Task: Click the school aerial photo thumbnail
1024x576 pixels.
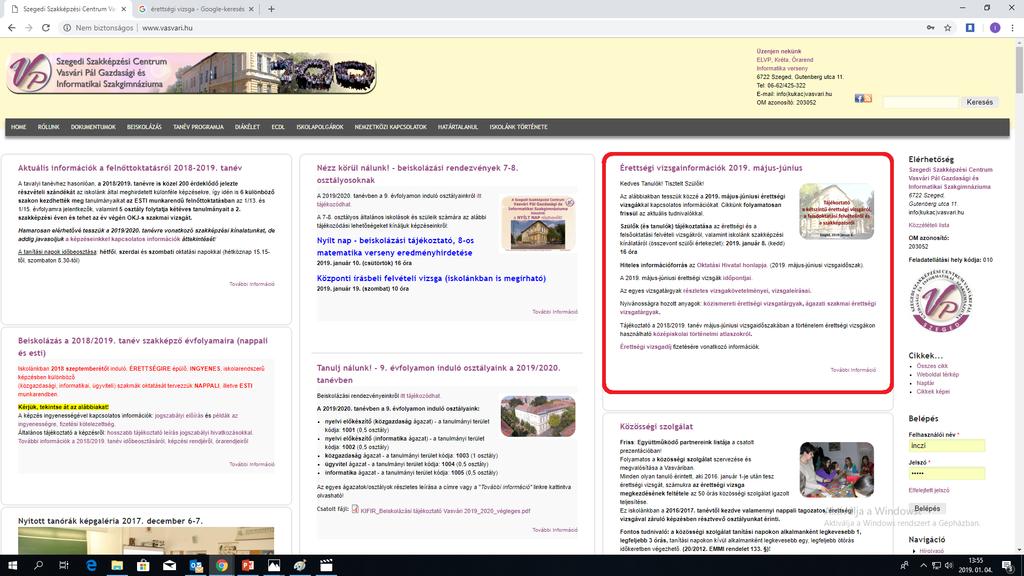Action: (x=538, y=417)
